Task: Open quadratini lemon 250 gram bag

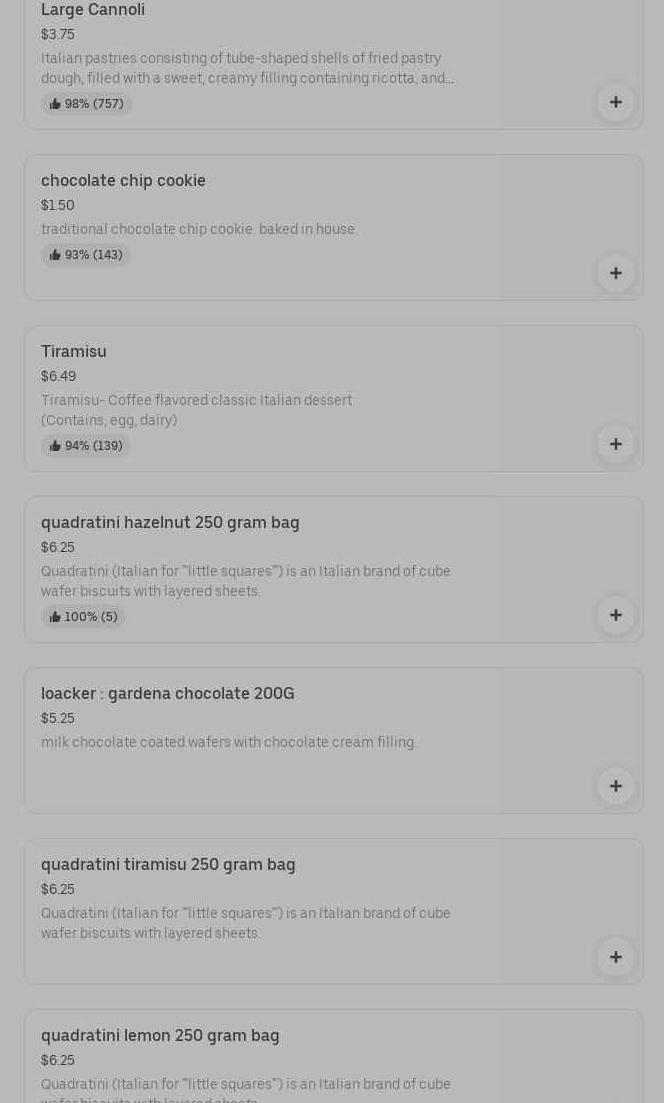Action: [x=160, y=1036]
